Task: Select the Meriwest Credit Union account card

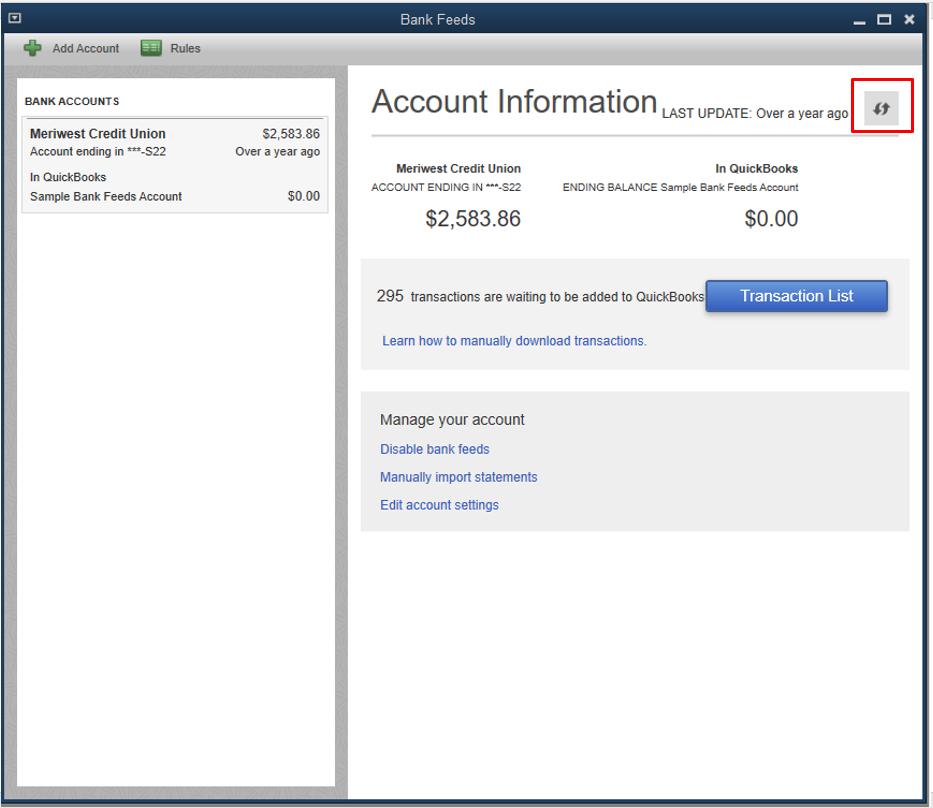Action: pos(175,165)
